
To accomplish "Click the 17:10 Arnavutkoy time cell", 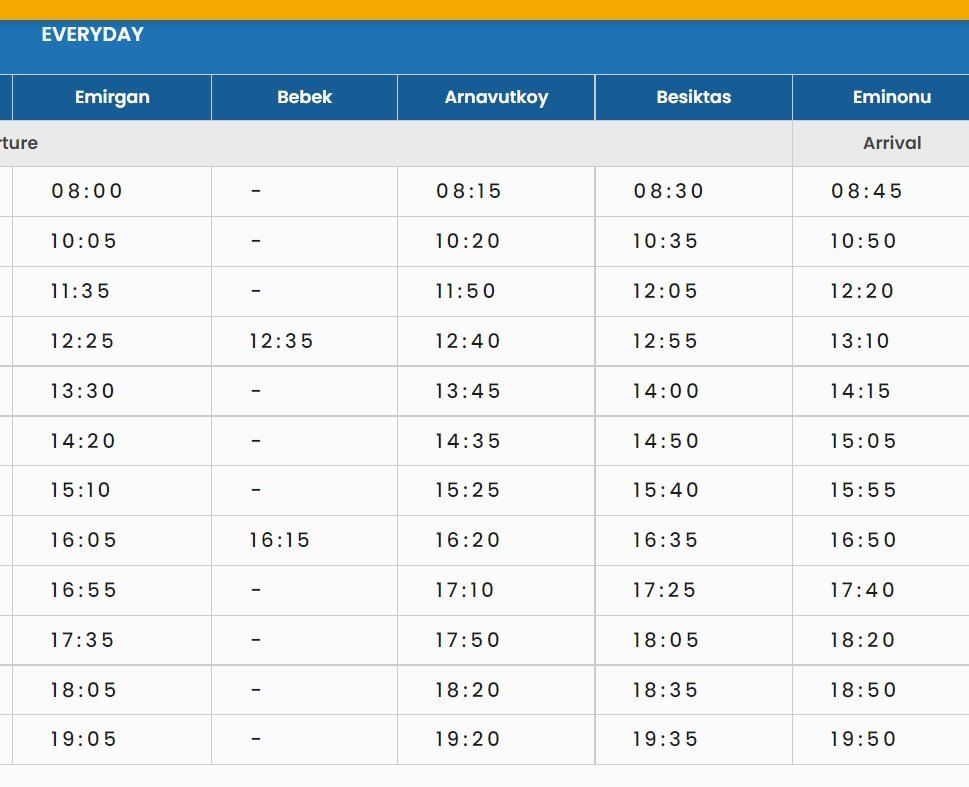I will pos(464,590).
